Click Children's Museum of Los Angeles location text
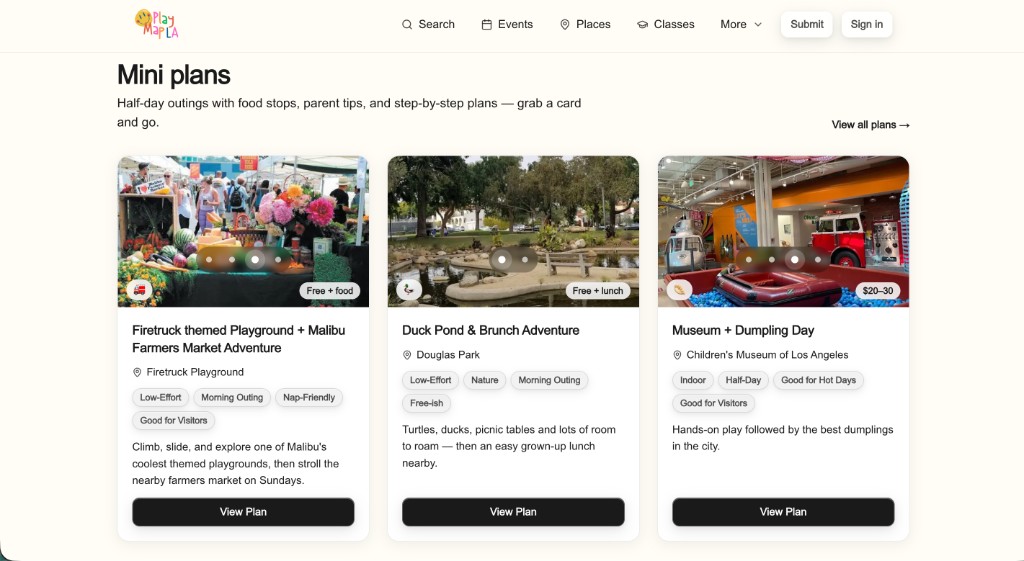 [x=767, y=355]
